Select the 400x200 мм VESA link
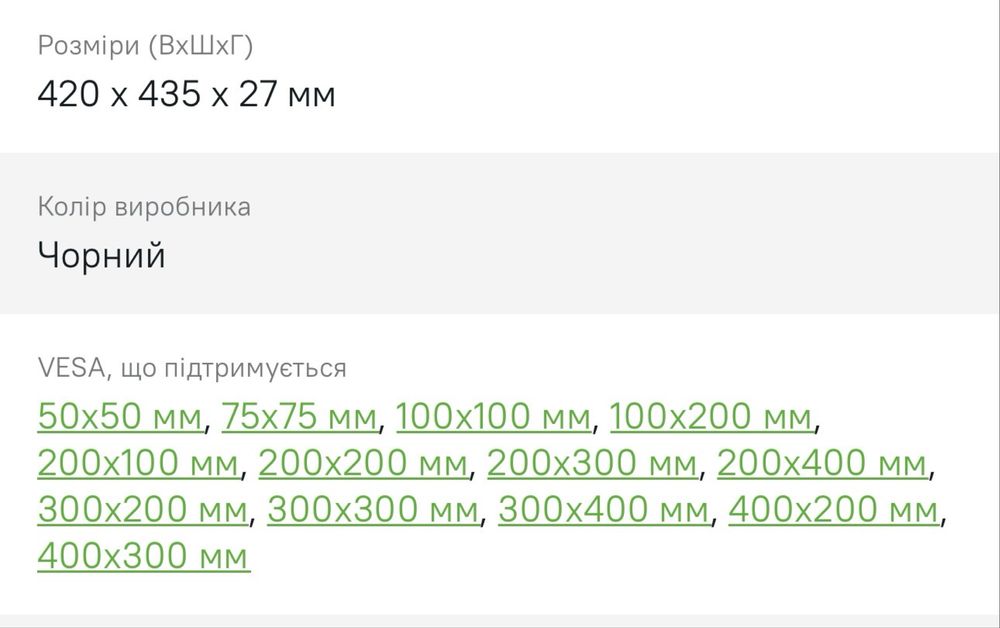 click(834, 510)
